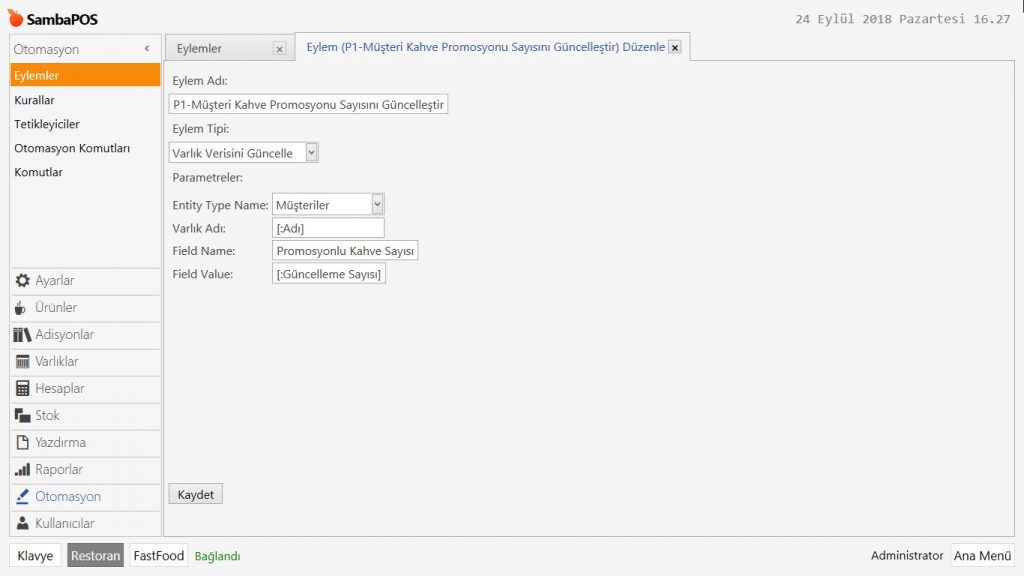Screen dimensions: 1024x576
Task: Open Raporlar with the bar chart icon
Action: tap(22, 470)
